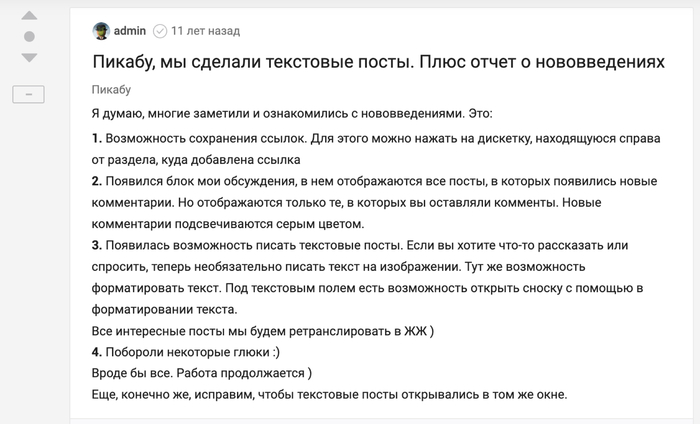Select the "Пикабу" tag under the title
The image size is (700, 424).
[111, 90]
